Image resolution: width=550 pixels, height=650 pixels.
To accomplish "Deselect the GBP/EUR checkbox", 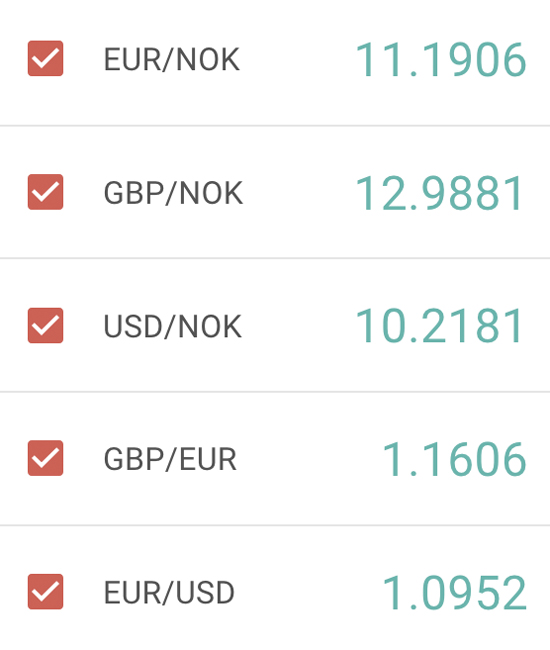I will (x=46, y=458).
